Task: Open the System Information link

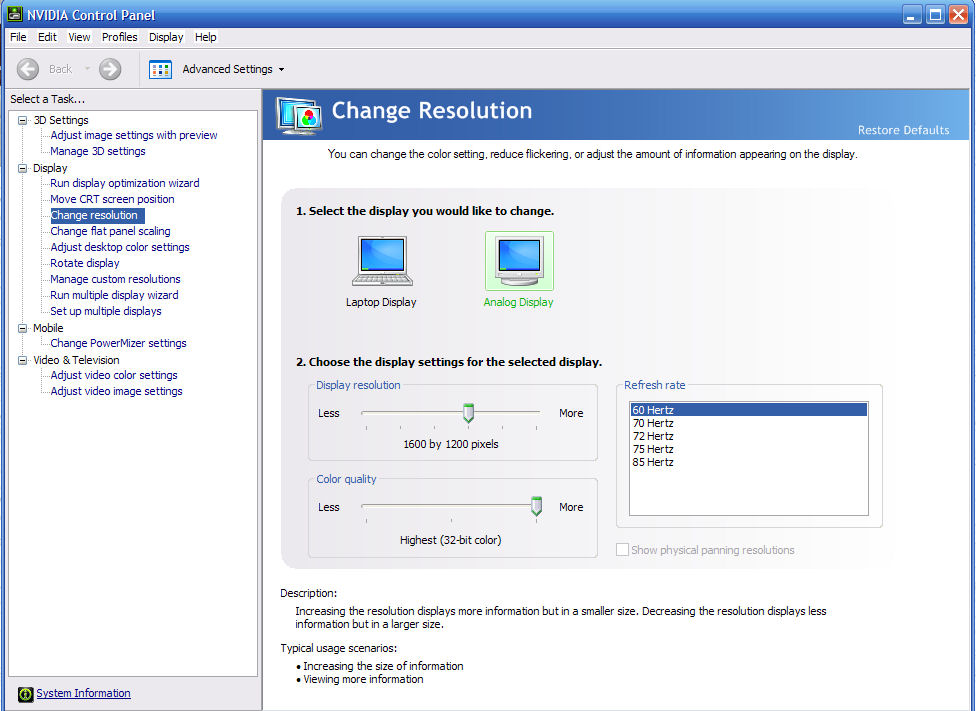Action: pos(83,693)
